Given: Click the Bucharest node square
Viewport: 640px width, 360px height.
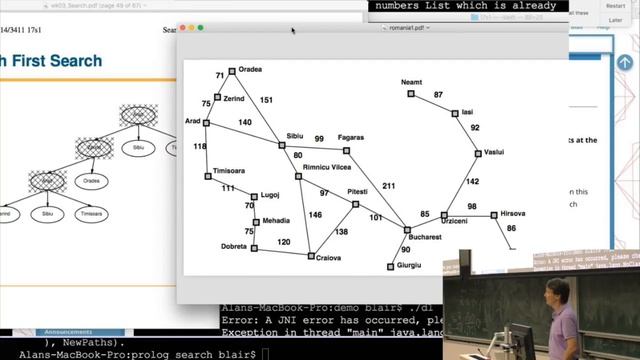Looking at the screenshot, I should (x=407, y=230).
